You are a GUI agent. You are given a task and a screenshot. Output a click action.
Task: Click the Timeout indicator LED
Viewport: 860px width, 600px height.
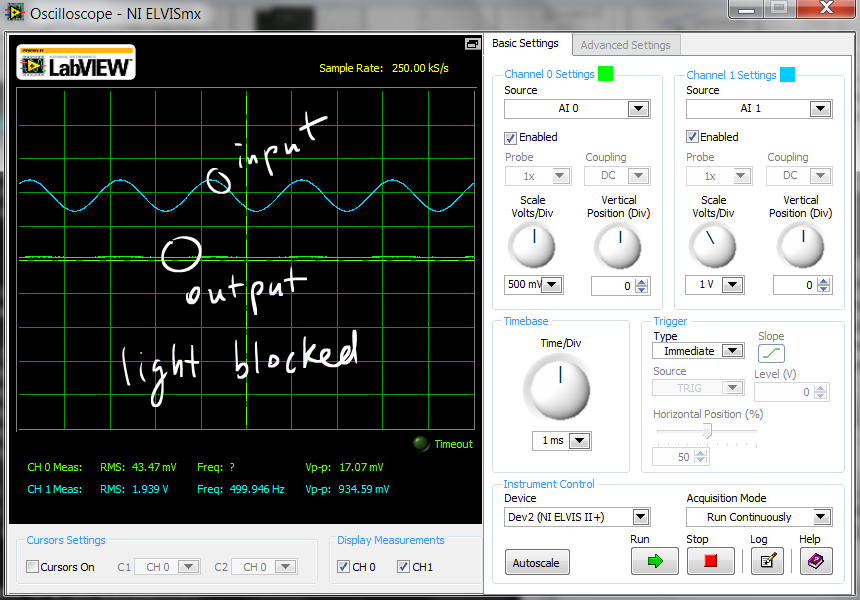click(421, 444)
